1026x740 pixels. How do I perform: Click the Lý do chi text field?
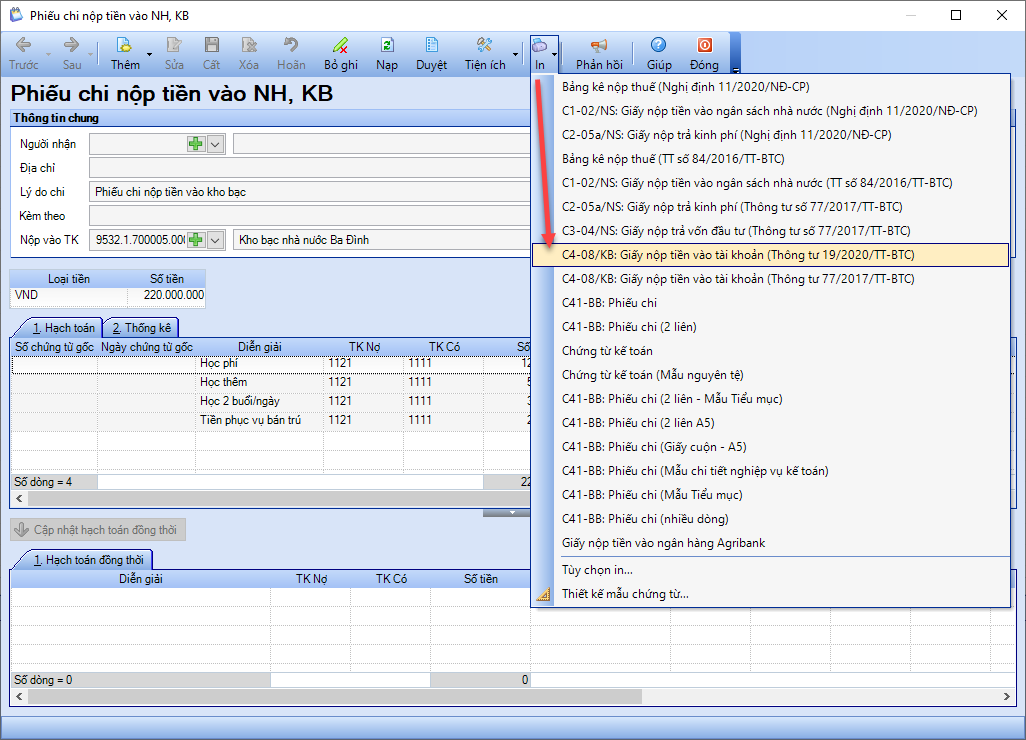point(308,192)
